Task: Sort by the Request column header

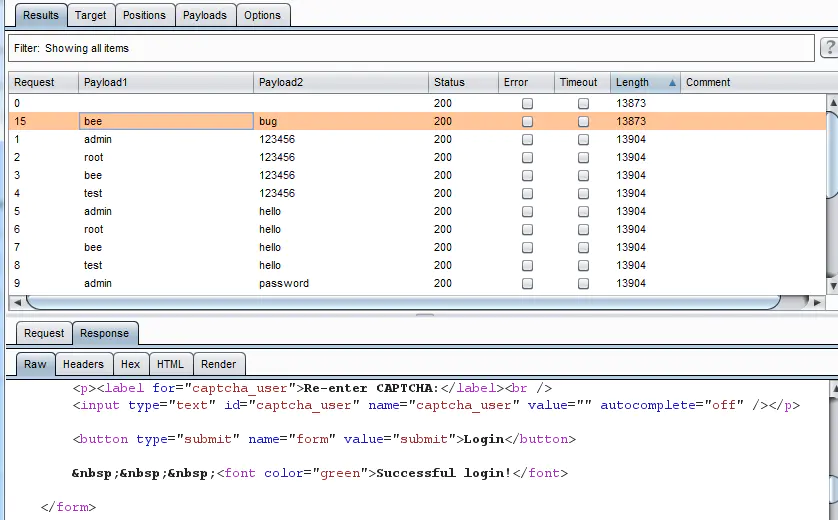Action: 43,82
